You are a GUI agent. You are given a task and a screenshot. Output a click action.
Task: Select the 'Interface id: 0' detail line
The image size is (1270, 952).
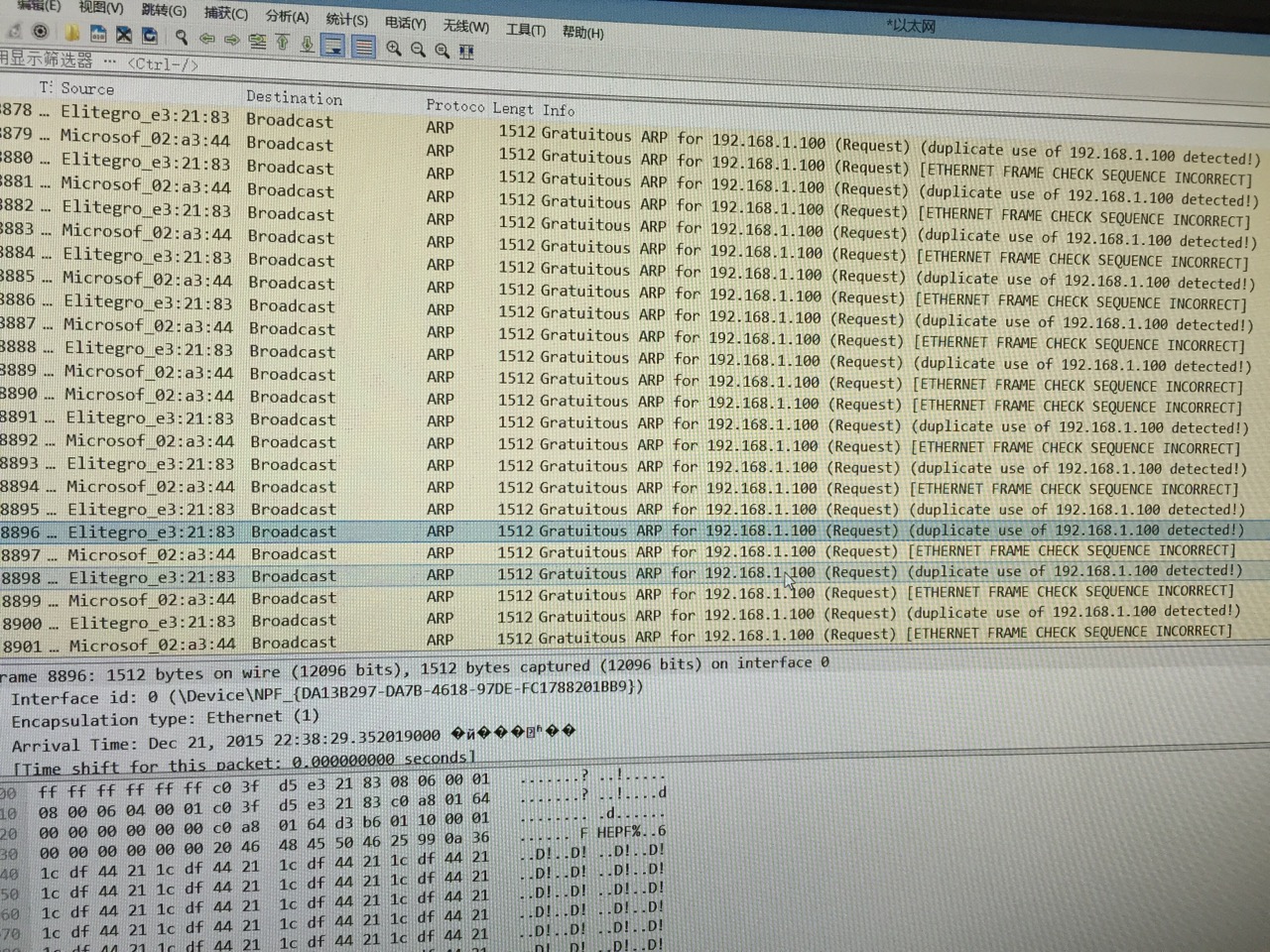pos(327,692)
